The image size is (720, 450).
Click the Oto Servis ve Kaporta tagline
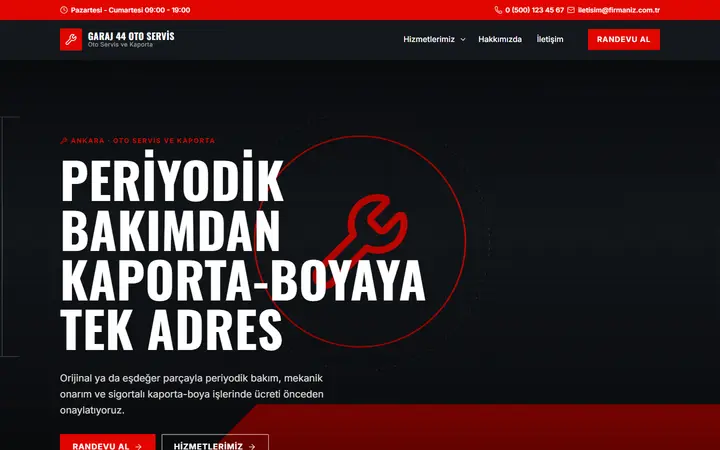(x=120, y=45)
